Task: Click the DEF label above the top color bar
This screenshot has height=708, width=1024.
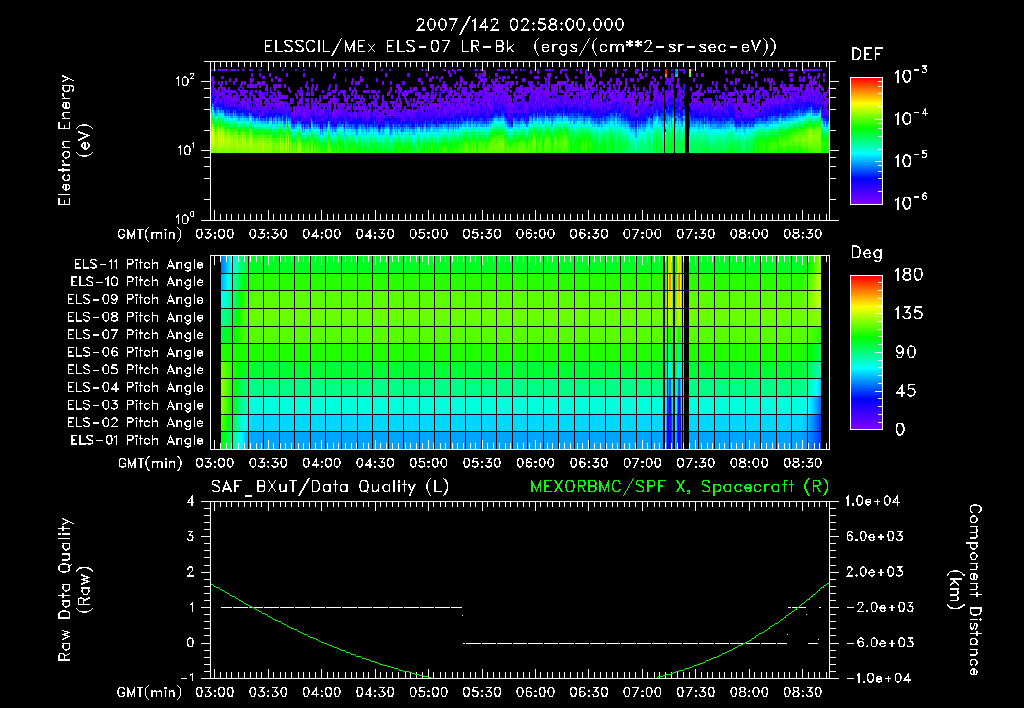Action: [866, 55]
